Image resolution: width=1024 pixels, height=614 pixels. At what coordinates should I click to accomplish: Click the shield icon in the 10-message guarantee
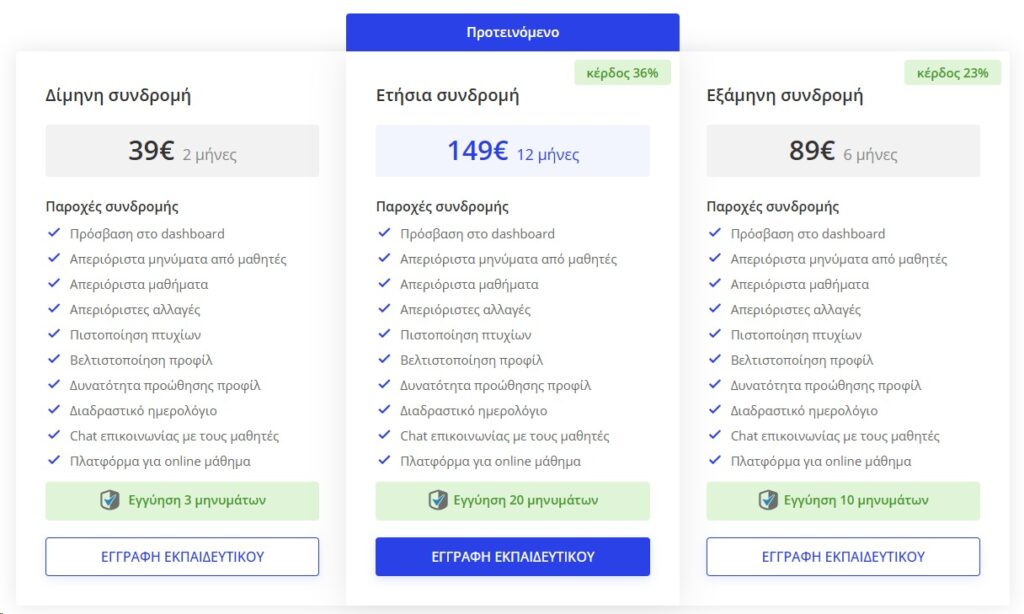pyautogui.click(x=768, y=500)
